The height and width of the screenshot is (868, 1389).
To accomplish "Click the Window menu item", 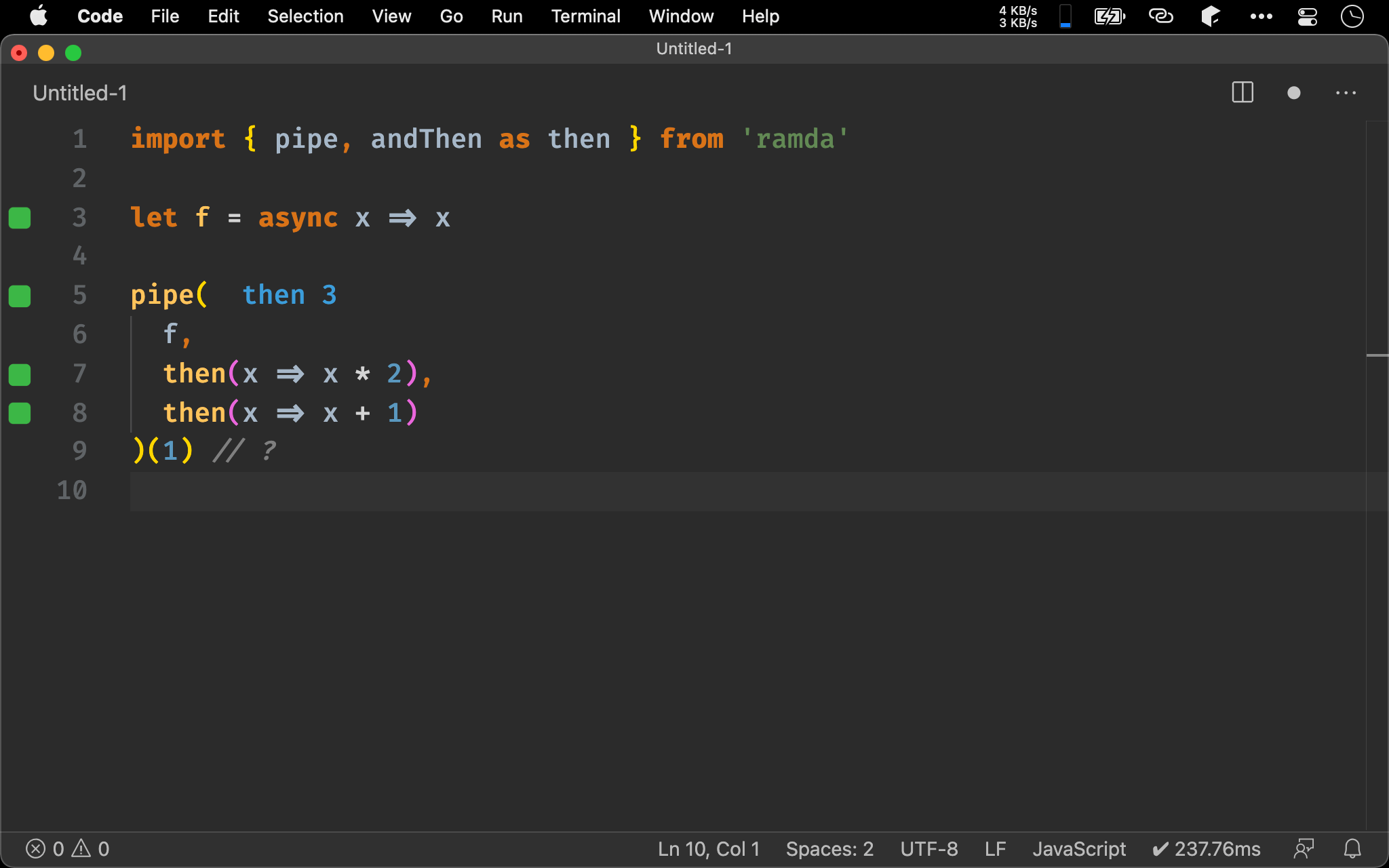I will pos(680,15).
